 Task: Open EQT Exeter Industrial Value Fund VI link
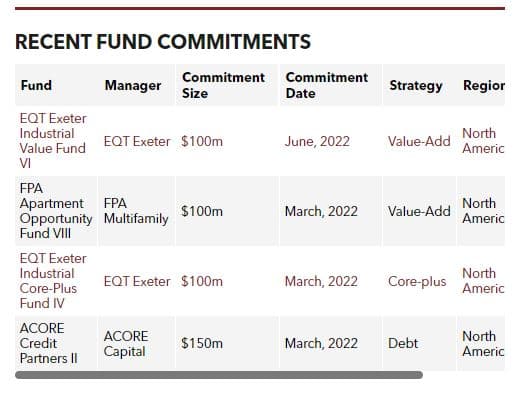53,141
